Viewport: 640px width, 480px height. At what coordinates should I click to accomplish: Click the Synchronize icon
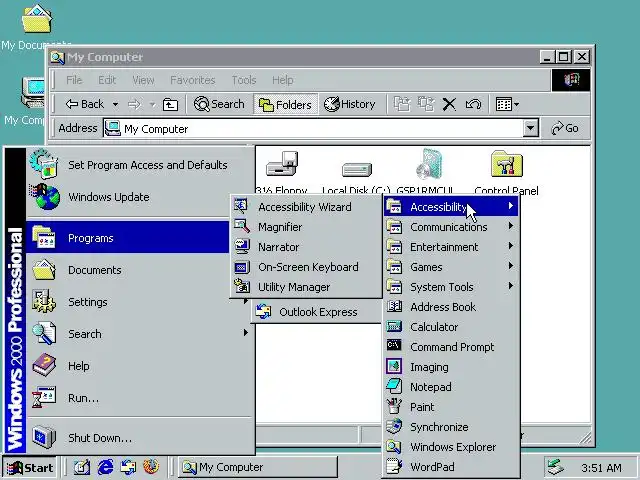(x=394, y=427)
